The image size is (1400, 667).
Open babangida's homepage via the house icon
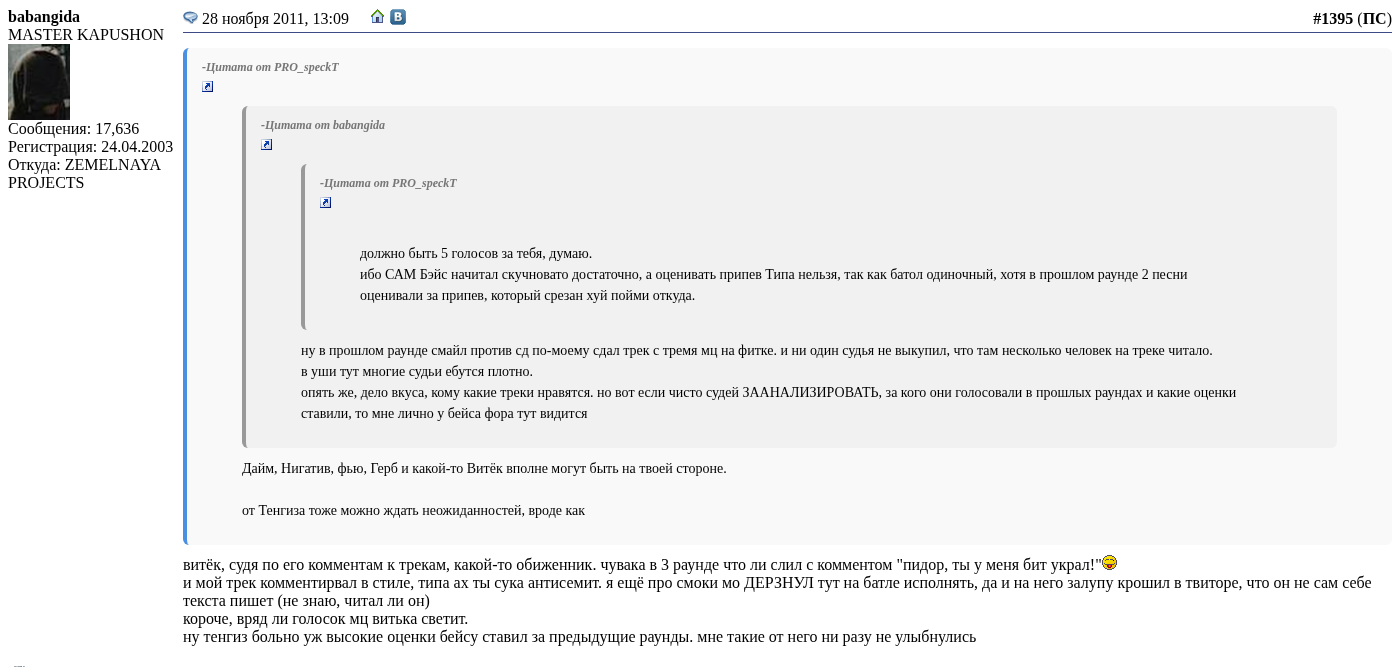[x=377, y=17]
